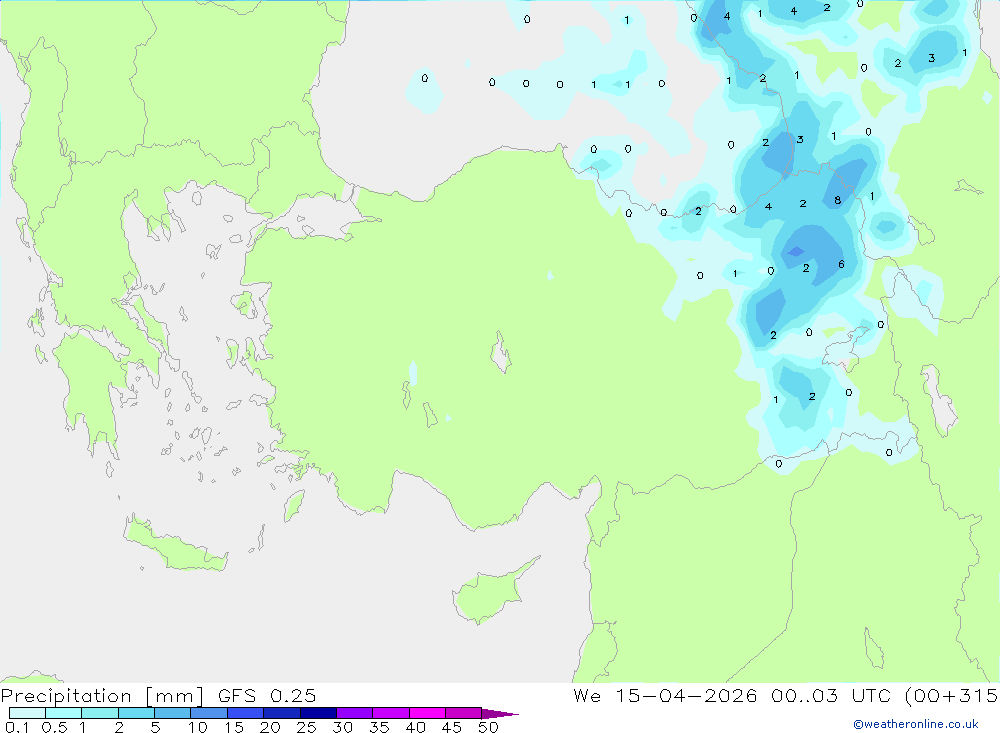Click the "8" precipitation value on map
Viewport: 1000px width, 733px height.
pos(837,200)
